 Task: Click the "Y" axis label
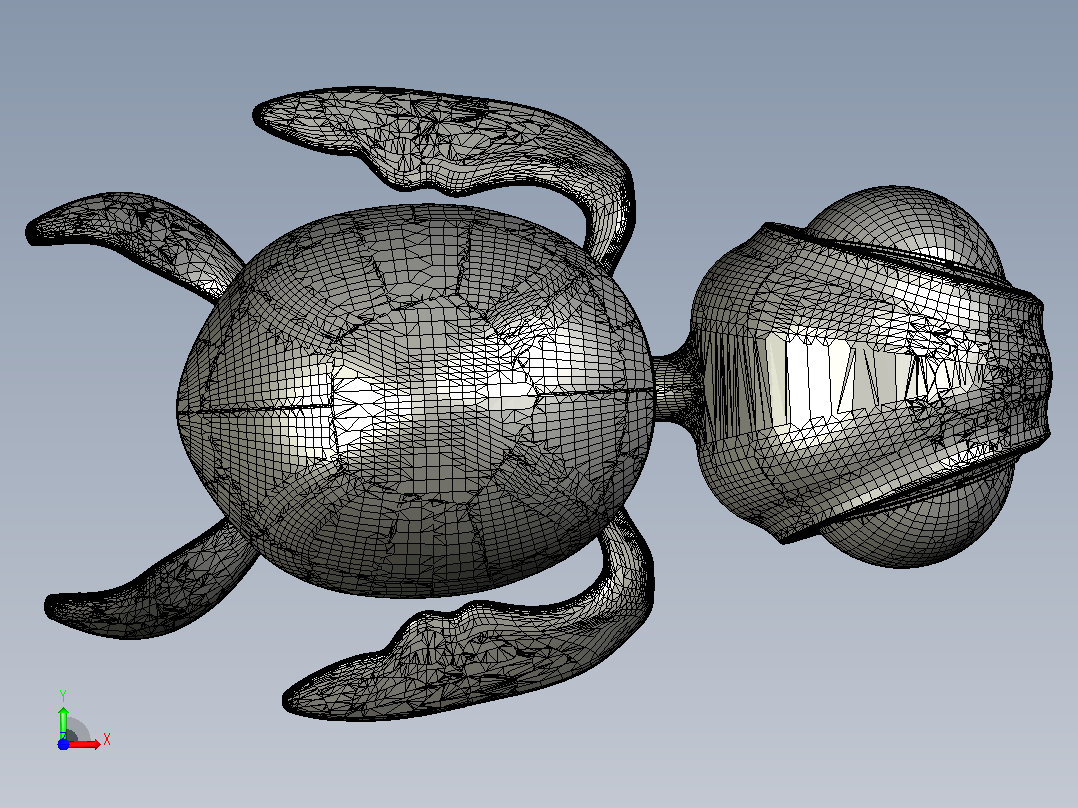click(63, 696)
